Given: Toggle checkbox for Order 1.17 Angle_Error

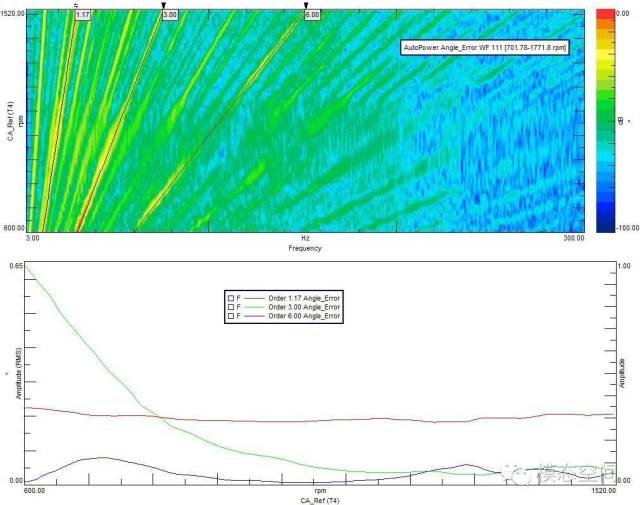Looking at the screenshot, I should (231, 297).
